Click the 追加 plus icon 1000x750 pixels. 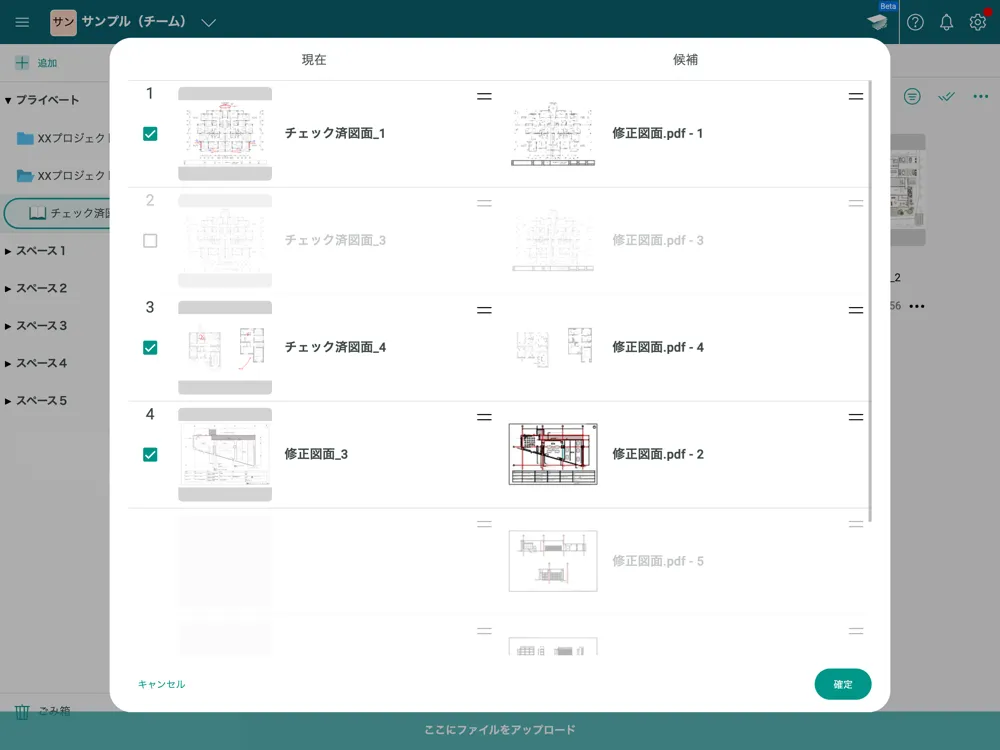22,62
